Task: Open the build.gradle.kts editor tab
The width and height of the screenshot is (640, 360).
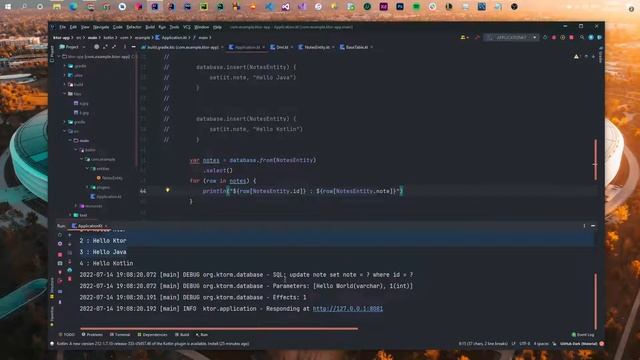Action: 182,47
